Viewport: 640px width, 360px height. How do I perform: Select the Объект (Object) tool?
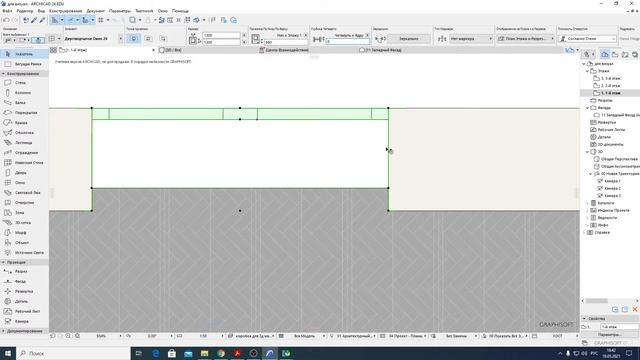click(24, 242)
